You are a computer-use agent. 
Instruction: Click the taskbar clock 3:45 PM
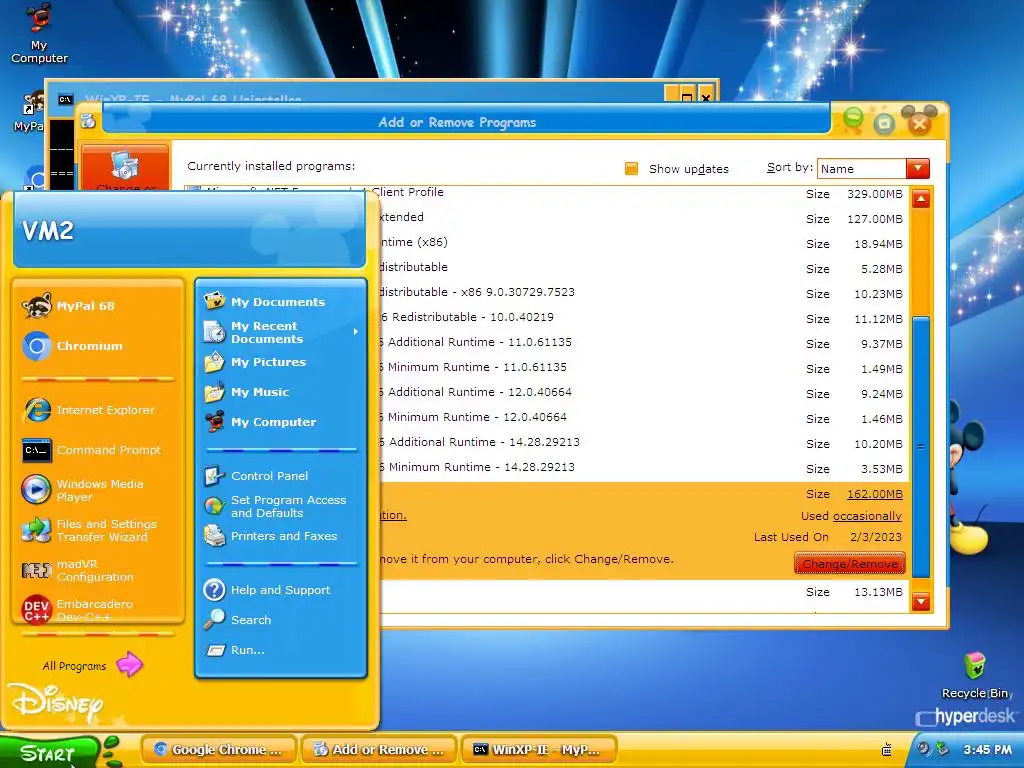tap(987, 750)
